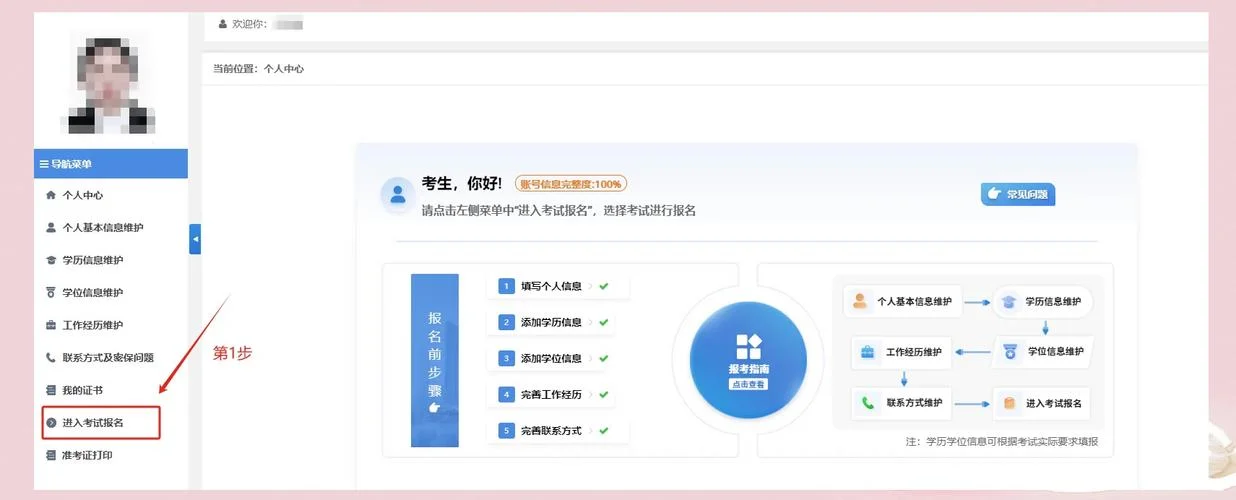Click graduation cap icon in the 学历信息维护 flow box
1236x500 pixels.
[x=1009, y=301]
